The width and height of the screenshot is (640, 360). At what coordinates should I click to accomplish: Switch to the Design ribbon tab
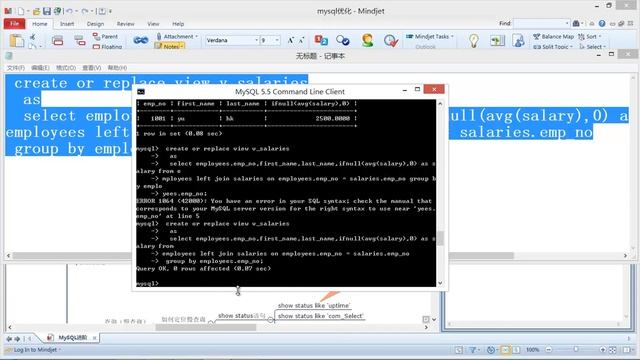coord(95,24)
